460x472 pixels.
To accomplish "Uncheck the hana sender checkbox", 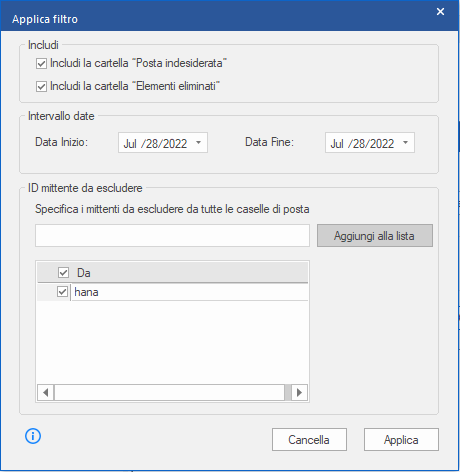I will [x=62, y=292].
